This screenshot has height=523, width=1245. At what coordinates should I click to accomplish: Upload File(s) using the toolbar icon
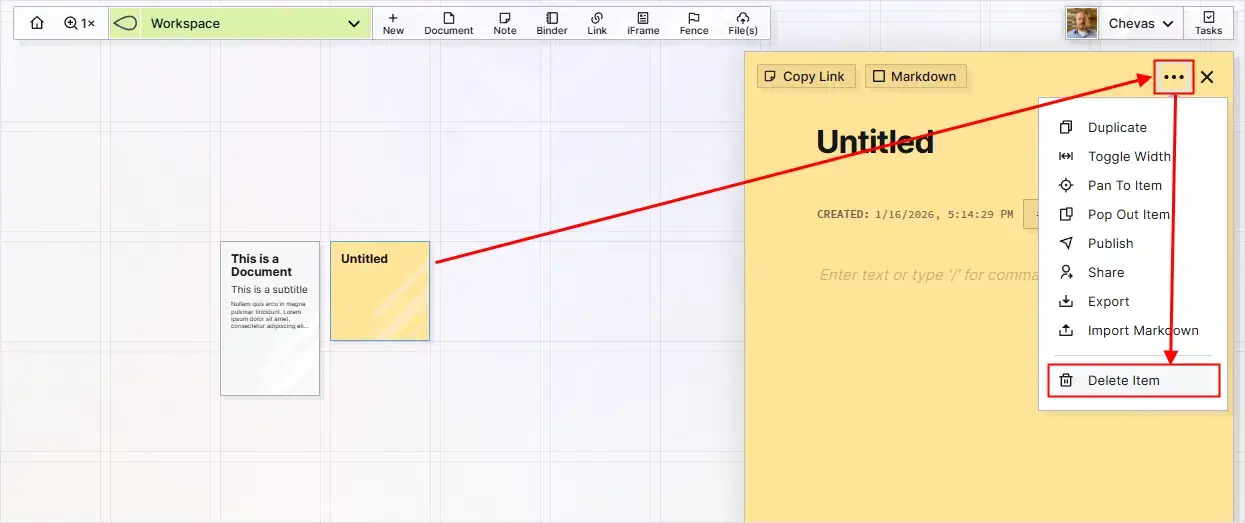[743, 23]
